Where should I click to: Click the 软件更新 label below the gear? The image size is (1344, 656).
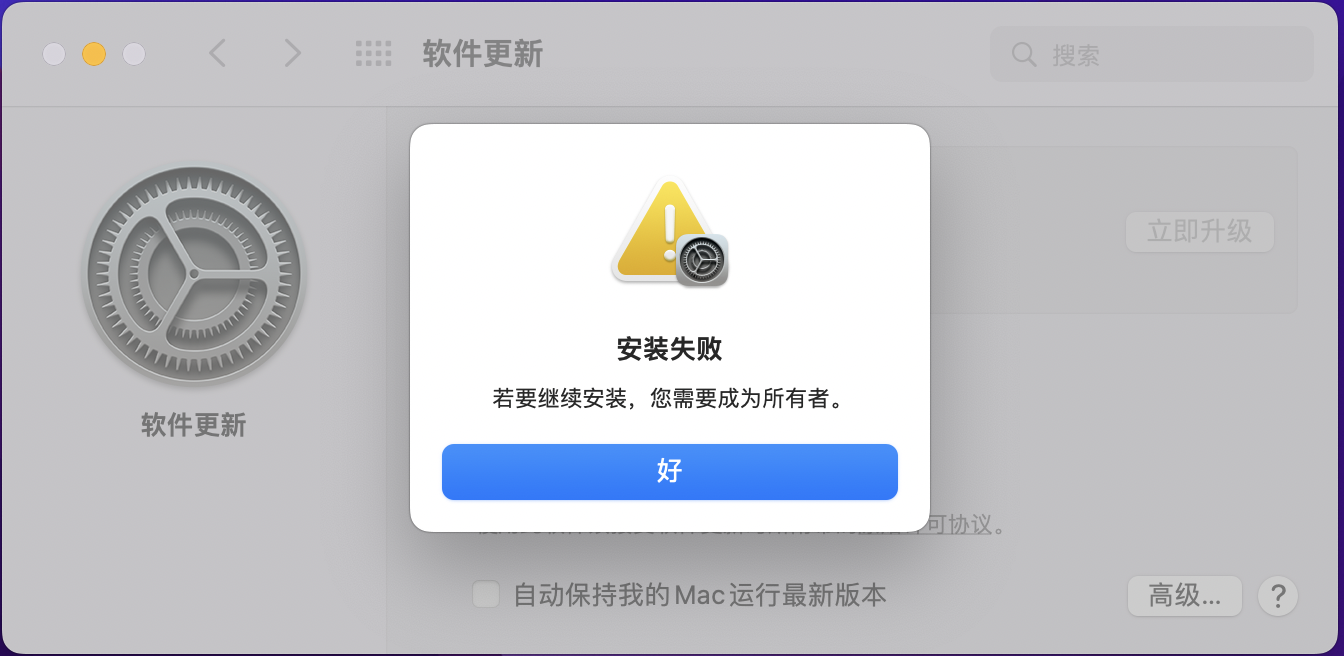(194, 426)
